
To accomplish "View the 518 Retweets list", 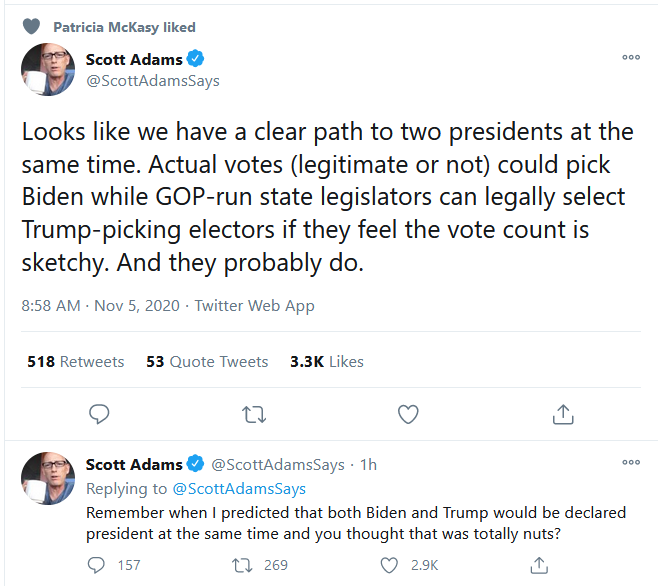I will click(x=76, y=361).
